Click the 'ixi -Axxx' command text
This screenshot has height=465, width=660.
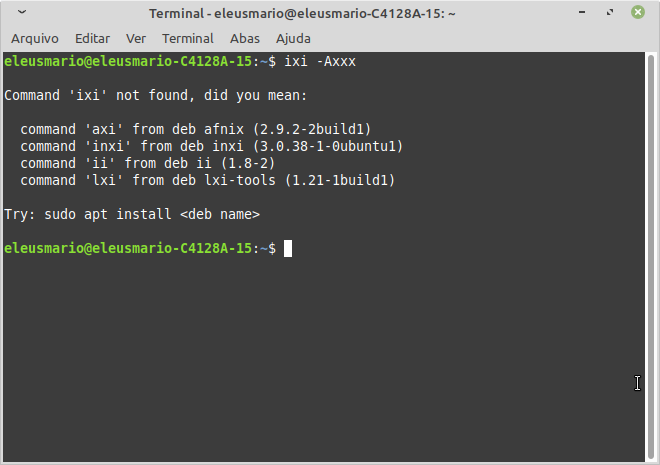[x=320, y=61]
